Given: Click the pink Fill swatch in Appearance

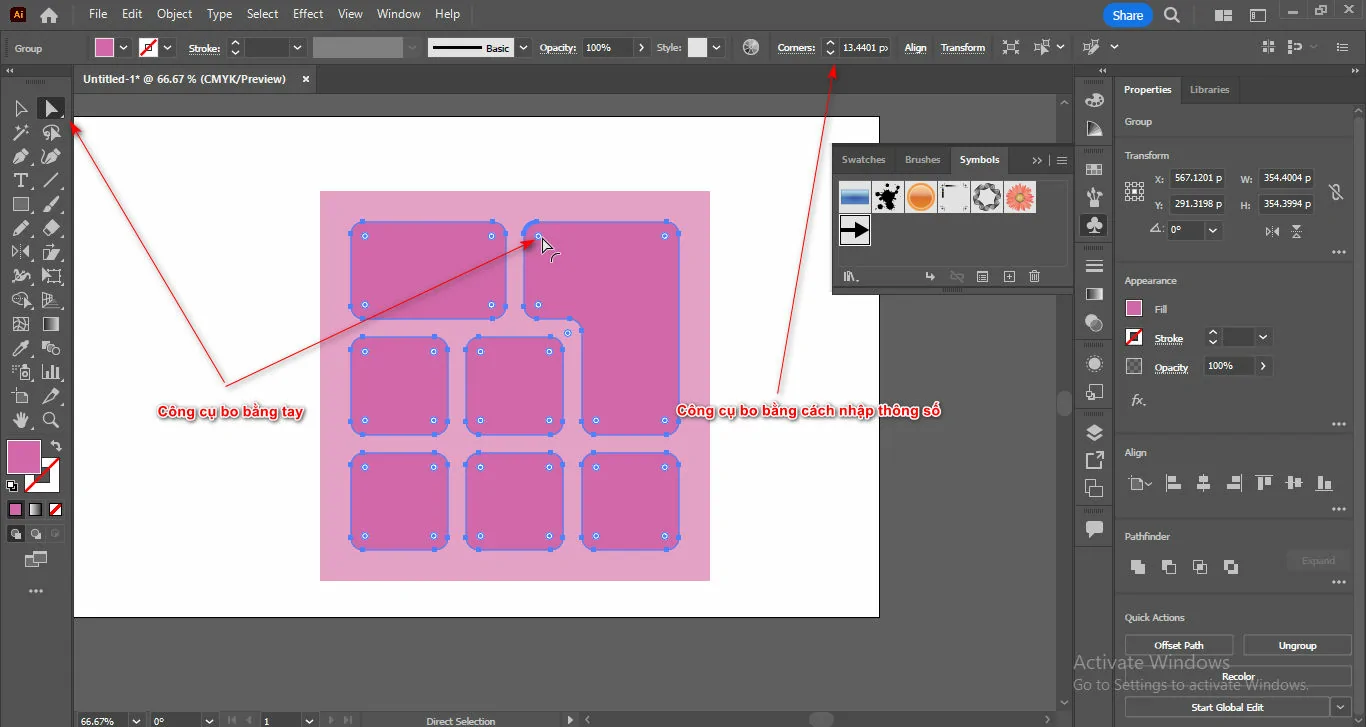Looking at the screenshot, I should tap(1136, 308).
